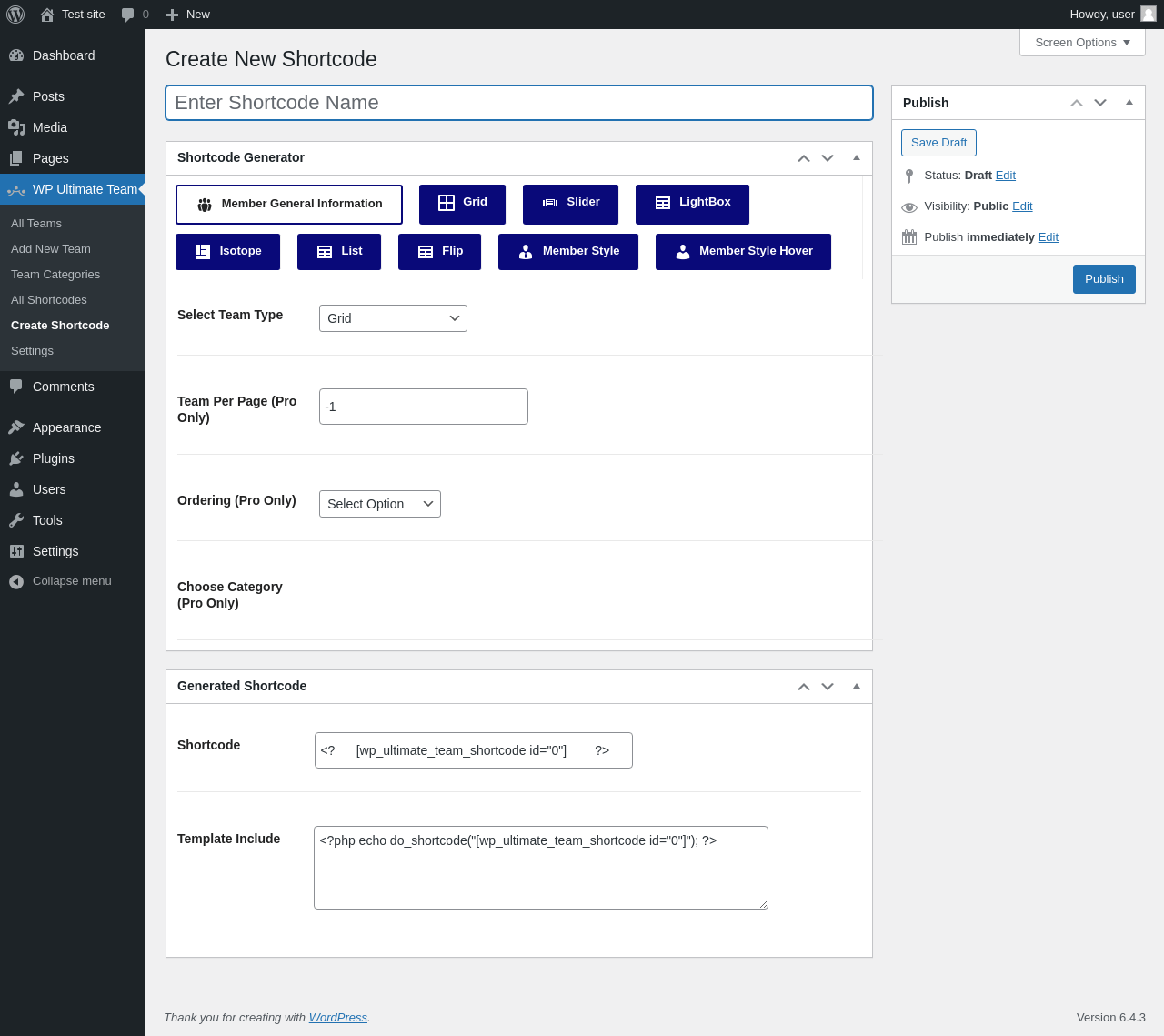
Task: Select the List tab button
Action: pyautogui.click(x=339, y=252)
